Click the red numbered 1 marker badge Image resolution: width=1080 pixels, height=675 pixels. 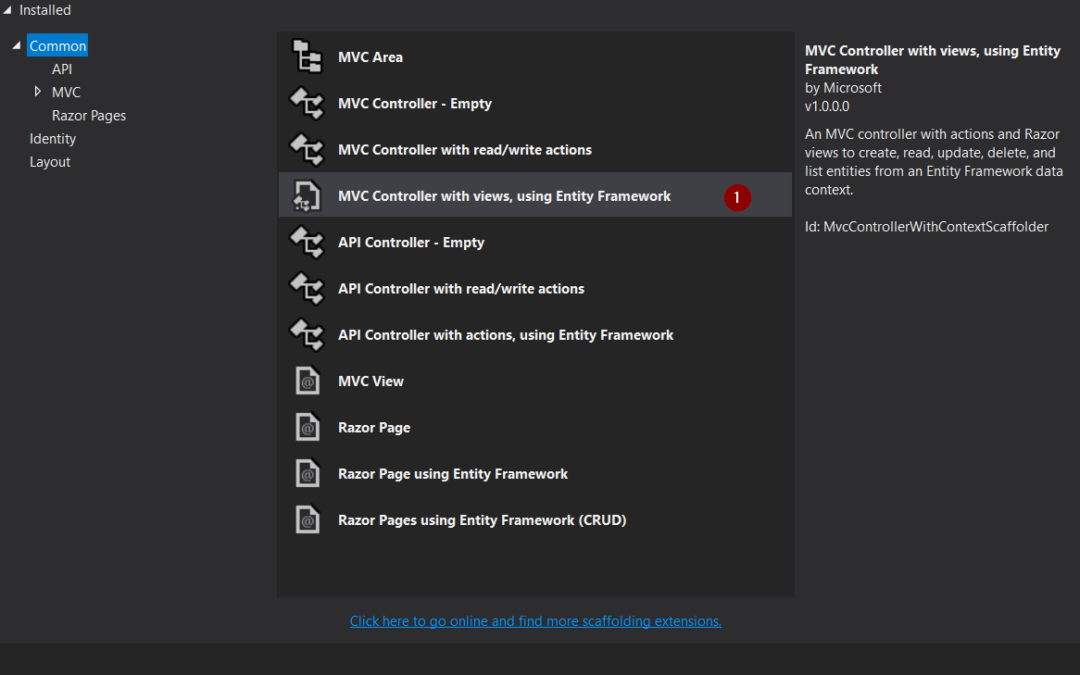[x=737, y=198]
